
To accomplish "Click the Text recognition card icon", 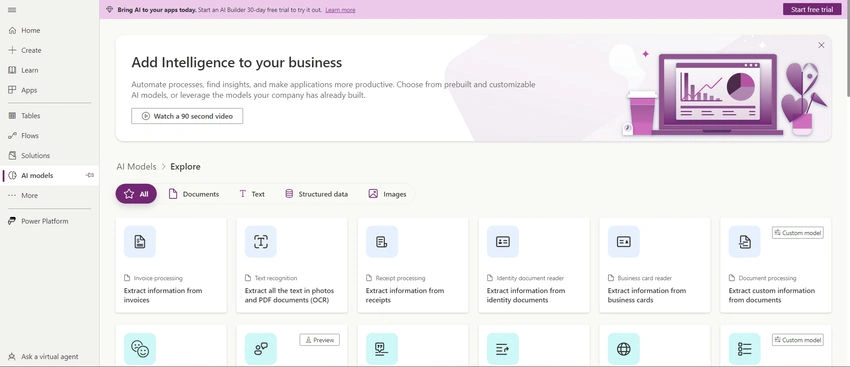I will click(x=261, y=242).
